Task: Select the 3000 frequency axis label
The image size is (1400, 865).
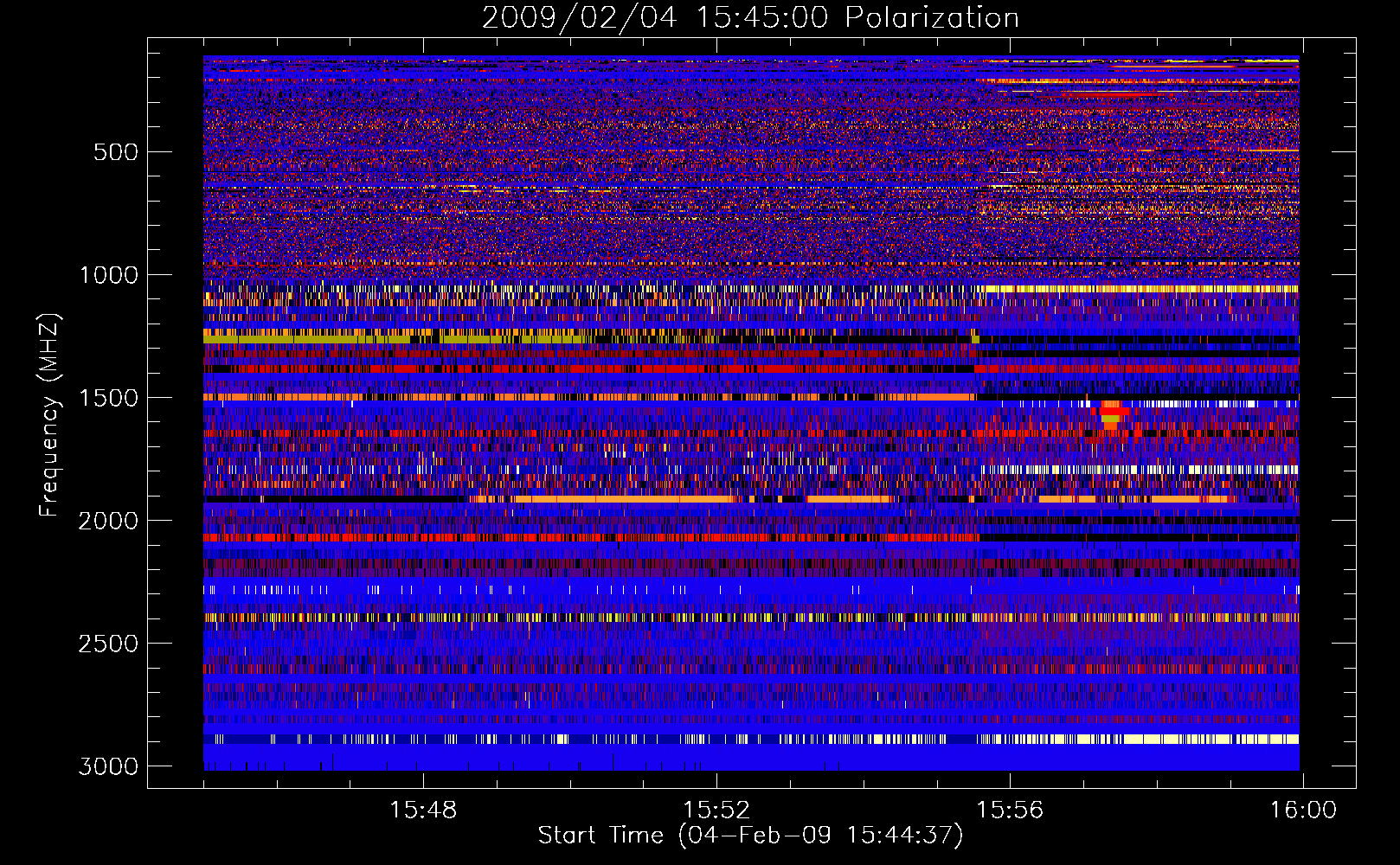Action: click(108, 766)
